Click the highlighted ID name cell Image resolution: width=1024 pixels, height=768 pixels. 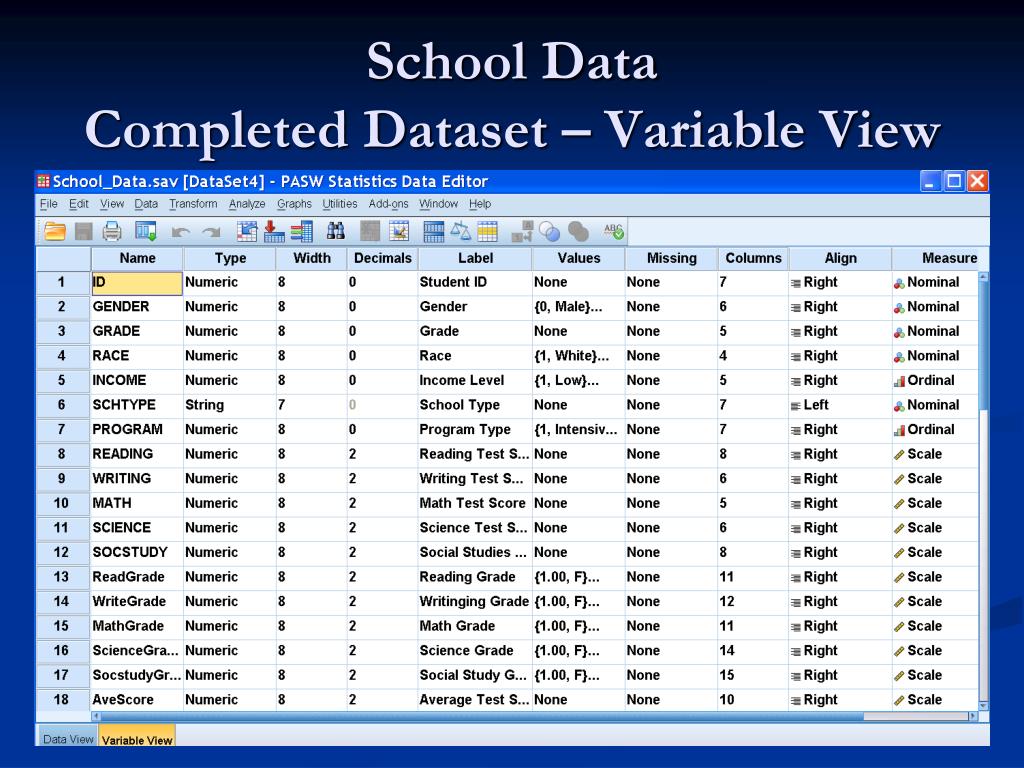(x=136, y=282)
